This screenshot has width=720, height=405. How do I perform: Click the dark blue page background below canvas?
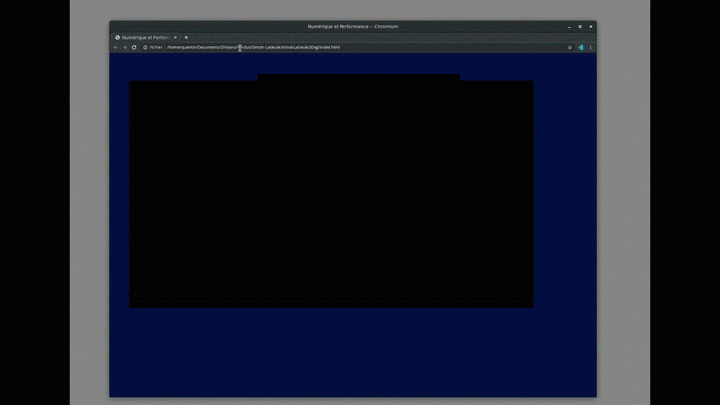pyautogui.click(x=350, y=350)
